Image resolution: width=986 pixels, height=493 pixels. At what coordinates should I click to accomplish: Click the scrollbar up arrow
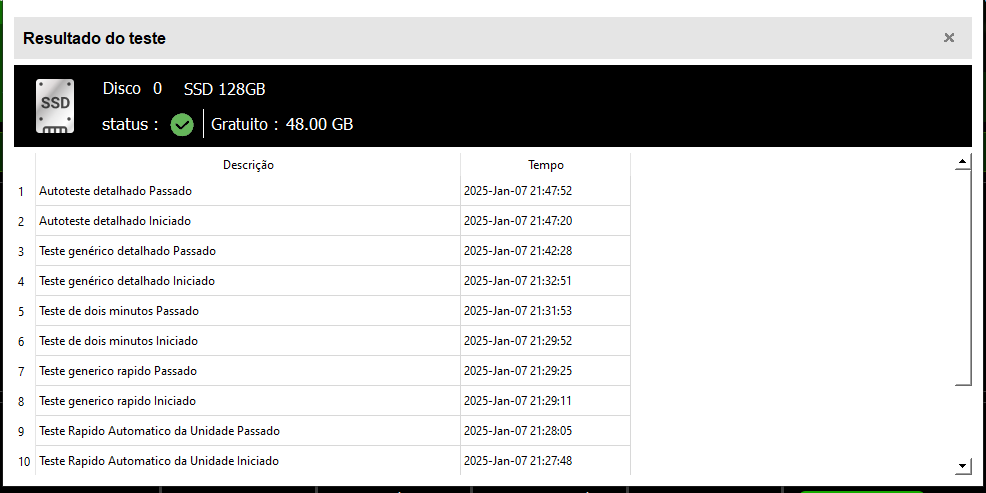click(963, 162)
